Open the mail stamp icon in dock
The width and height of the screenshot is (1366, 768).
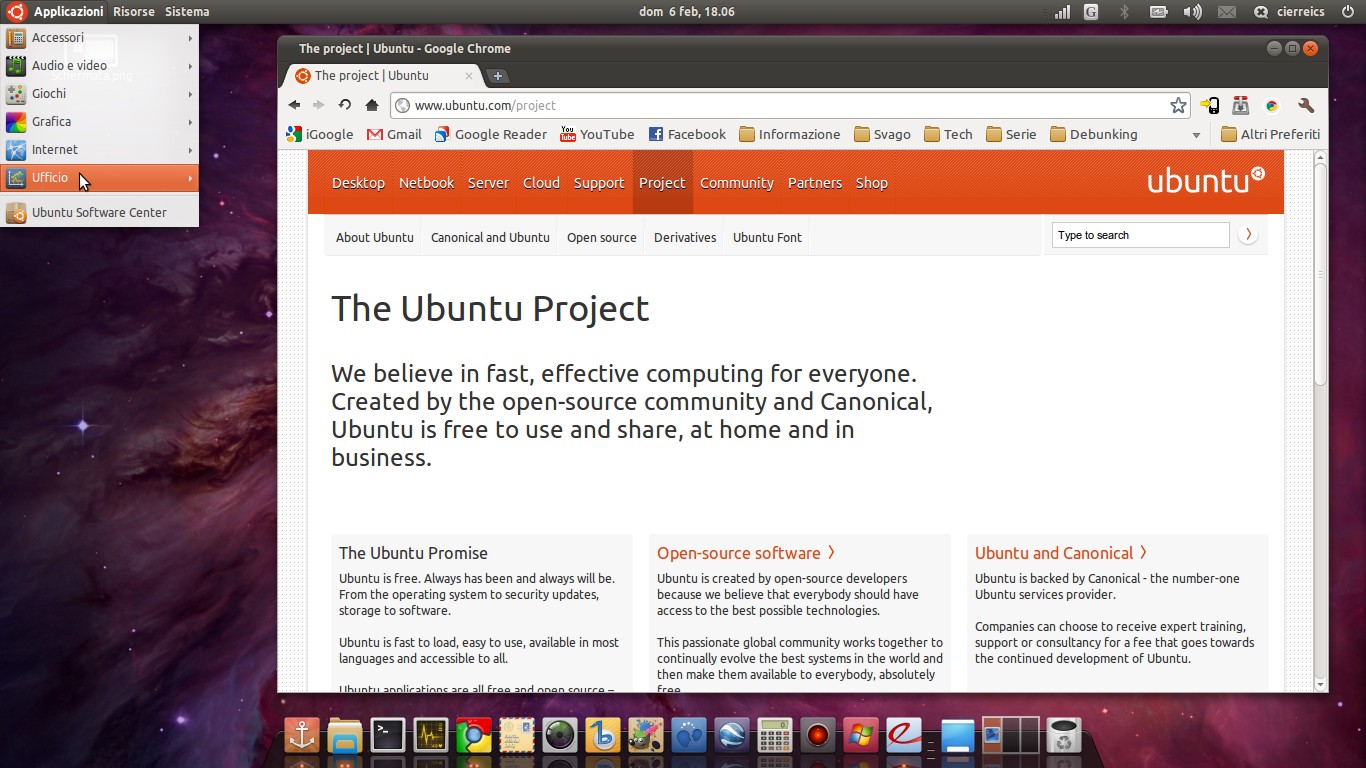pyautogui.click(x=517, y=735)
